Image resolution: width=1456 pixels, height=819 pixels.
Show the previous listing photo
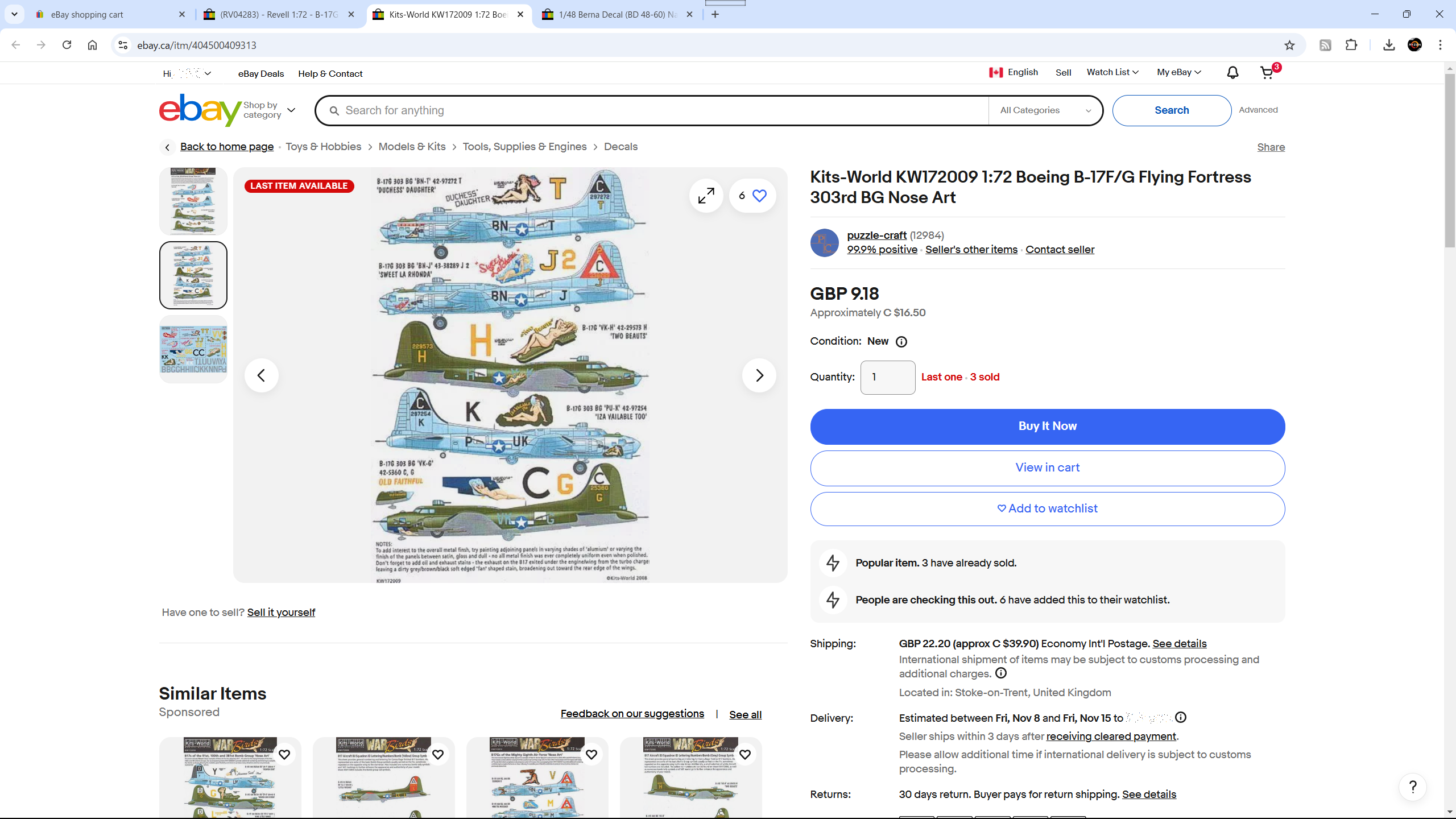click(261, 375)
